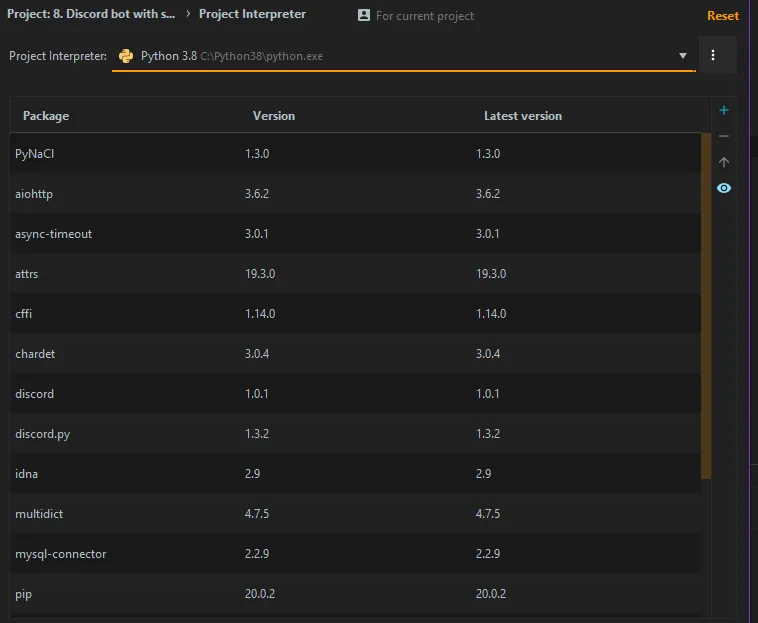Click latest version 2.9 of idna

point(483,474)
